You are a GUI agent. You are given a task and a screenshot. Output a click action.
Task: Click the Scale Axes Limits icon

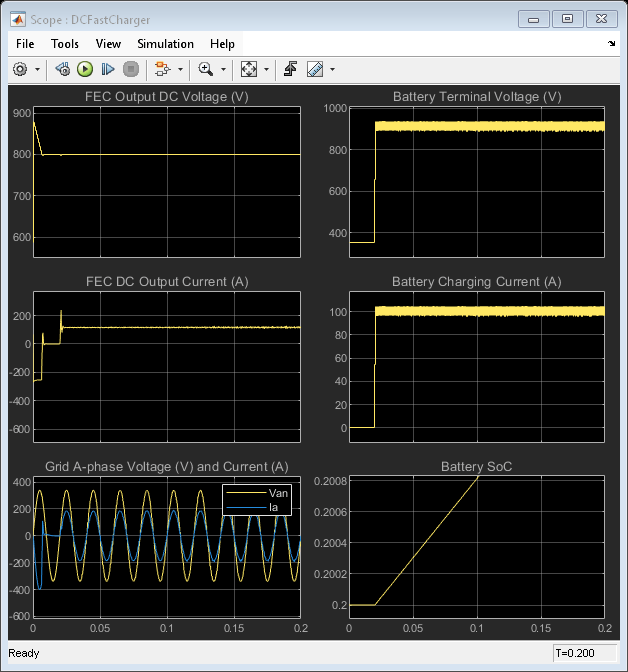249,69
